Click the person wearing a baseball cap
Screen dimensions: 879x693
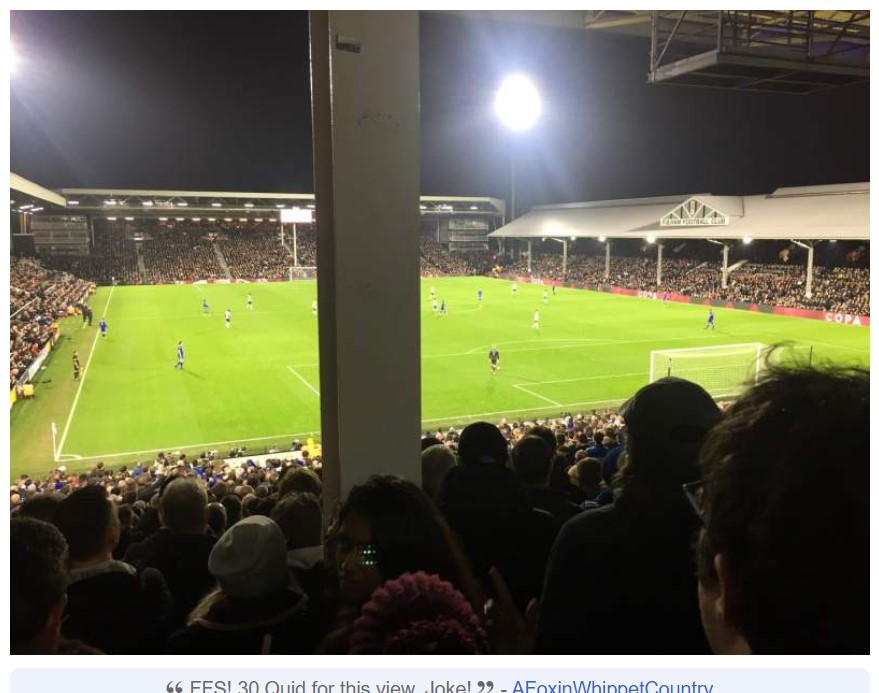click(x=633, y=516)
